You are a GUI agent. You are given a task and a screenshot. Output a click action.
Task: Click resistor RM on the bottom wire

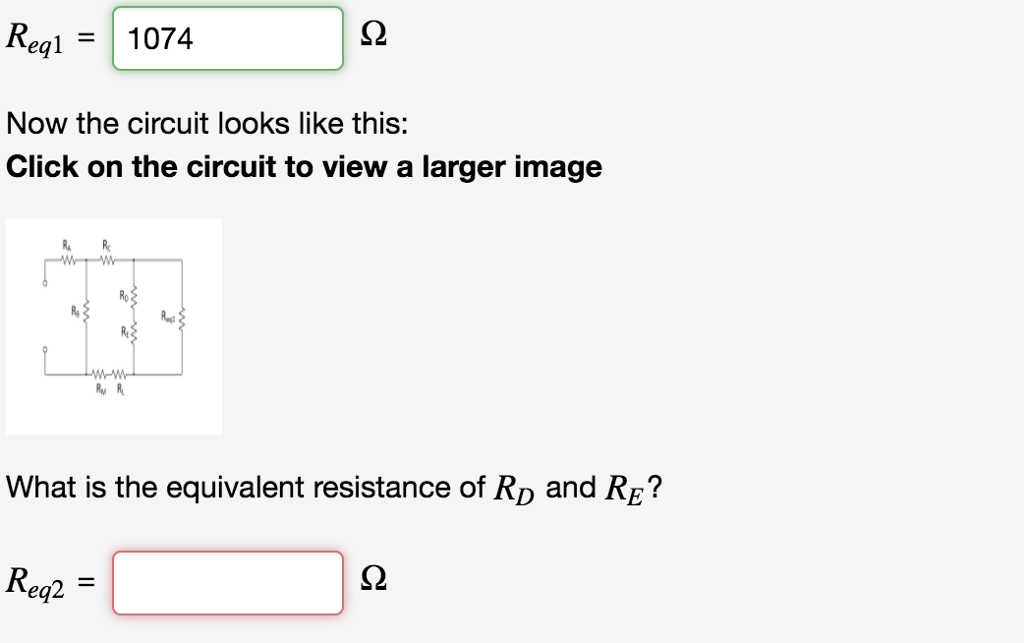coord(101,373)
